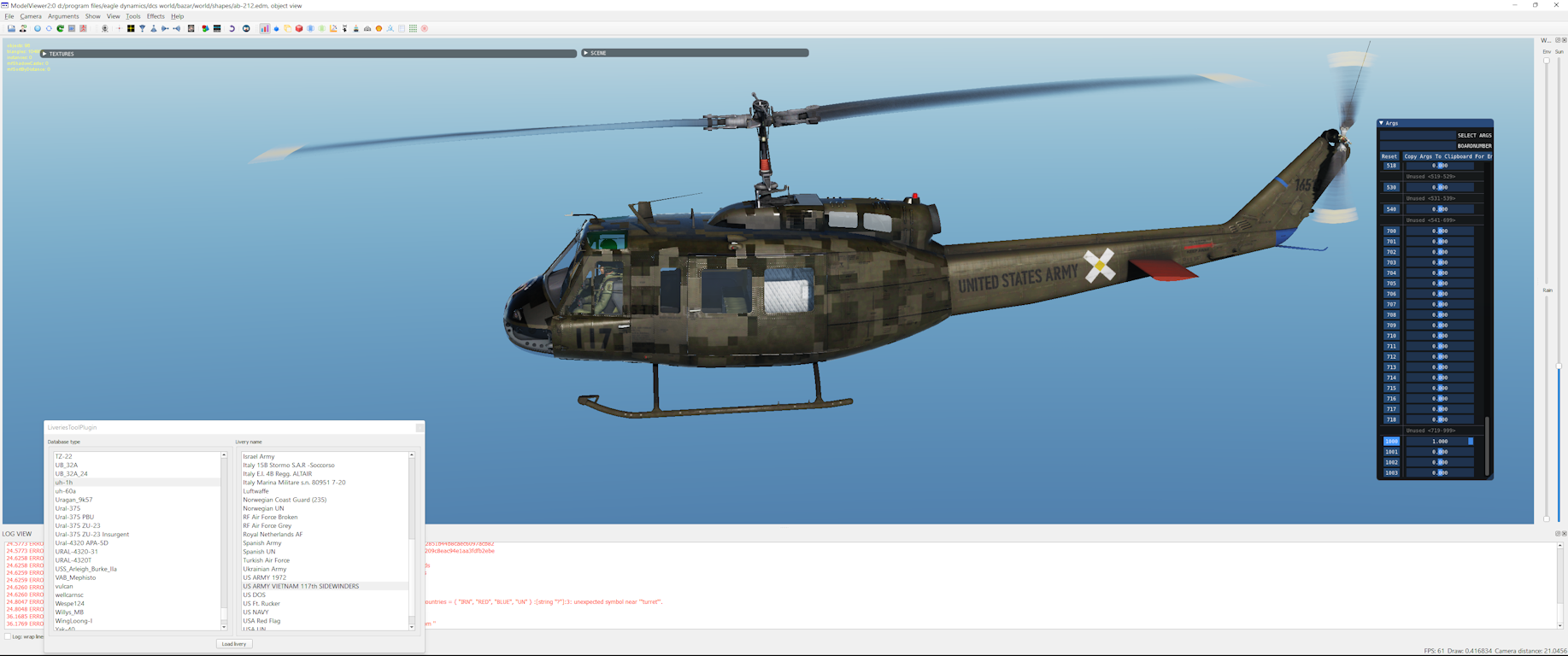
Task: Expand the SCENE panel header
Action: pos(695,53)
